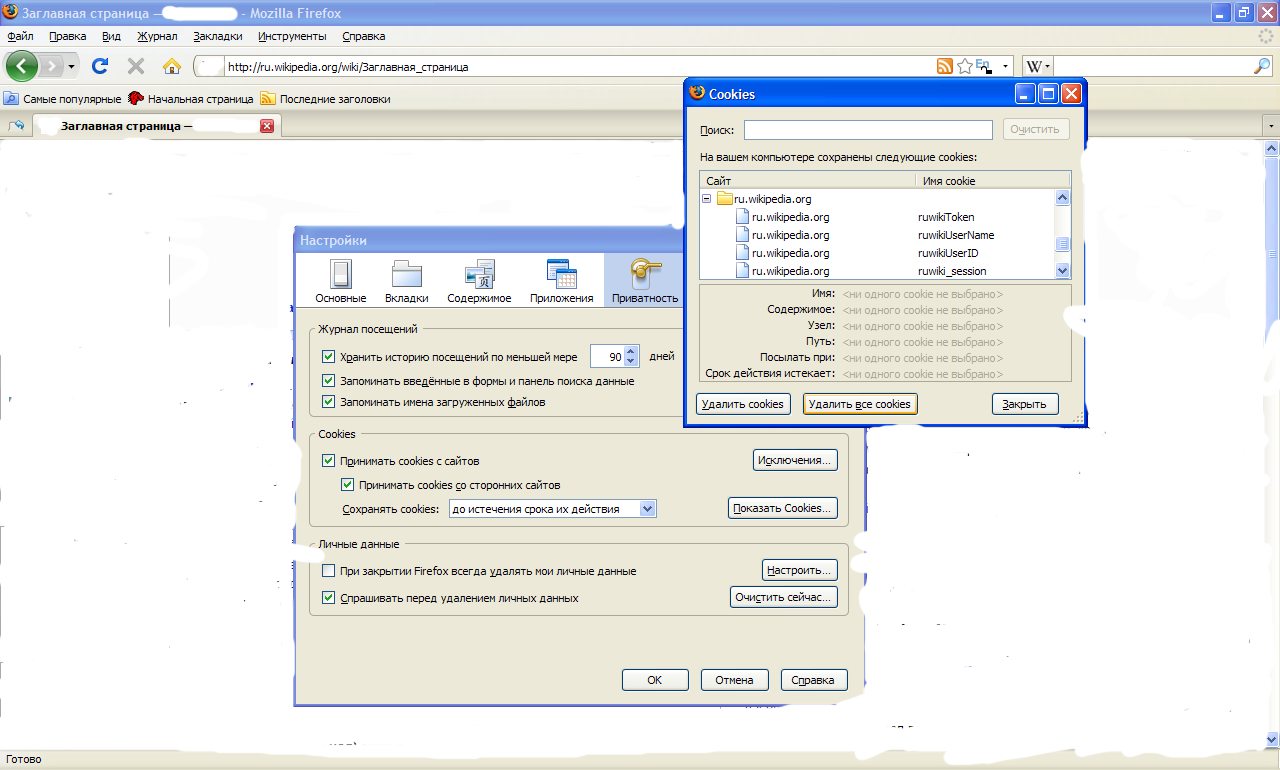The width and height of the screenshot is (1280, 770).
Task: Confirm settings with OK button
Action: tap(655, 680)
